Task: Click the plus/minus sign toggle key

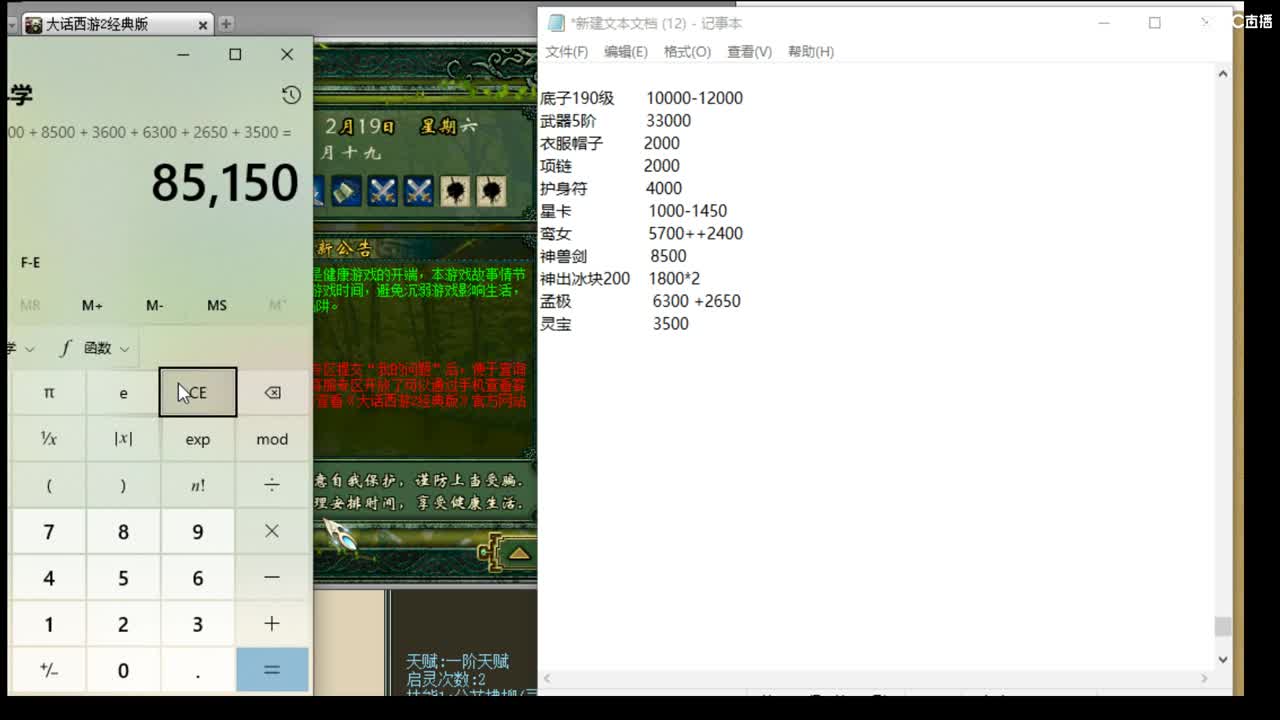Action: (49, 669)
